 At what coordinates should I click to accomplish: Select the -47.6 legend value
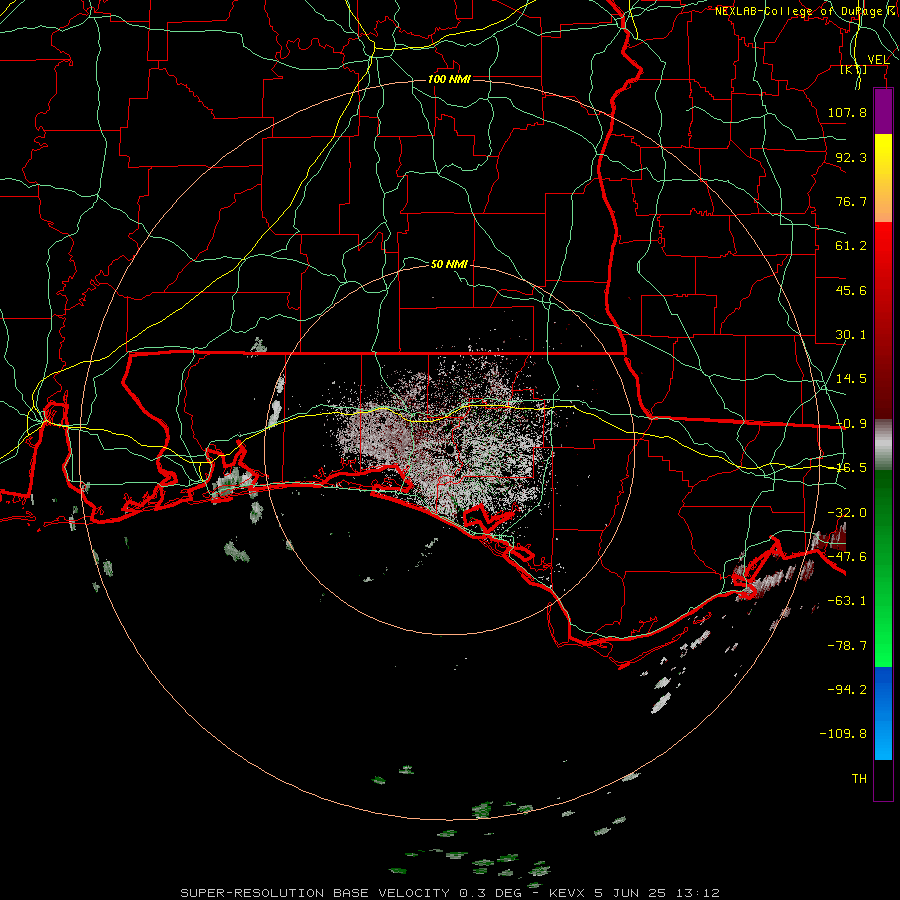pyautogui.click(x=847, y=557)
